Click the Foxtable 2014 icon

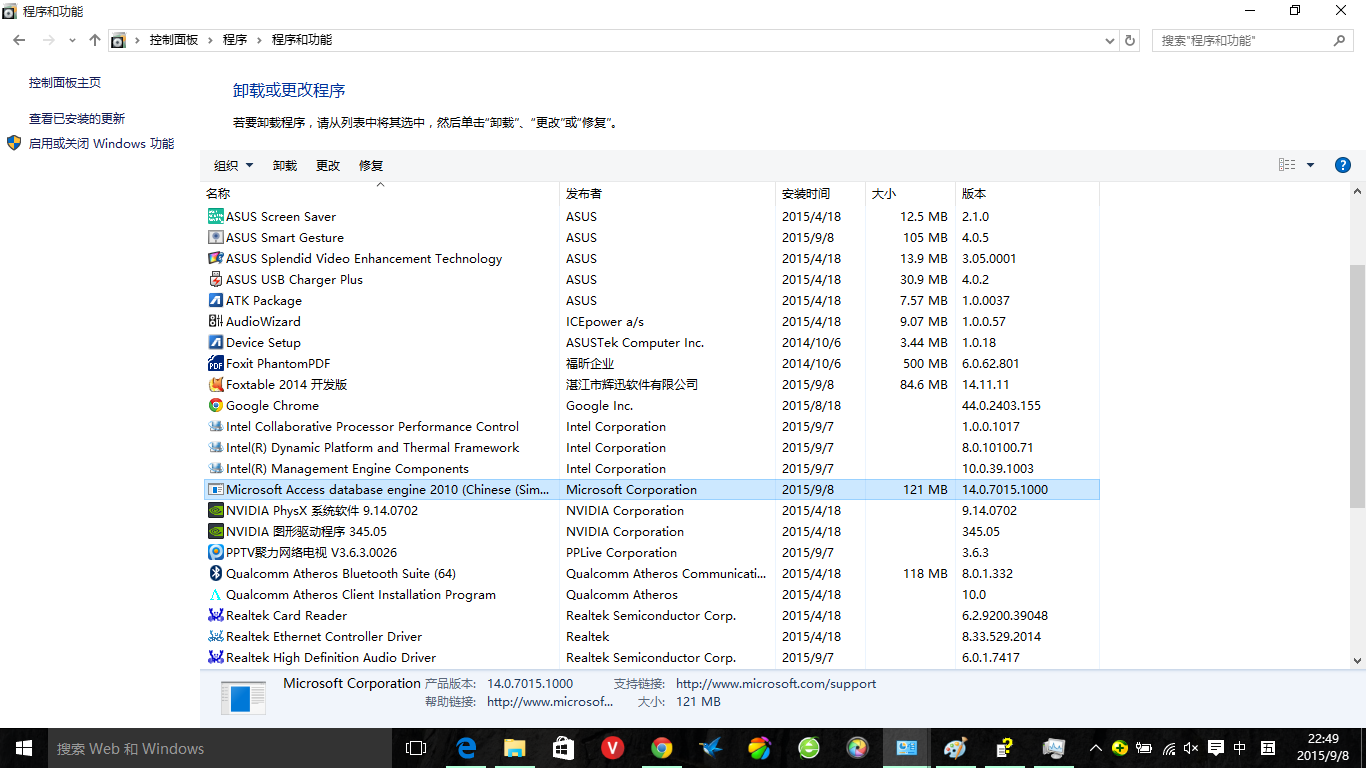tap(215, 384)
